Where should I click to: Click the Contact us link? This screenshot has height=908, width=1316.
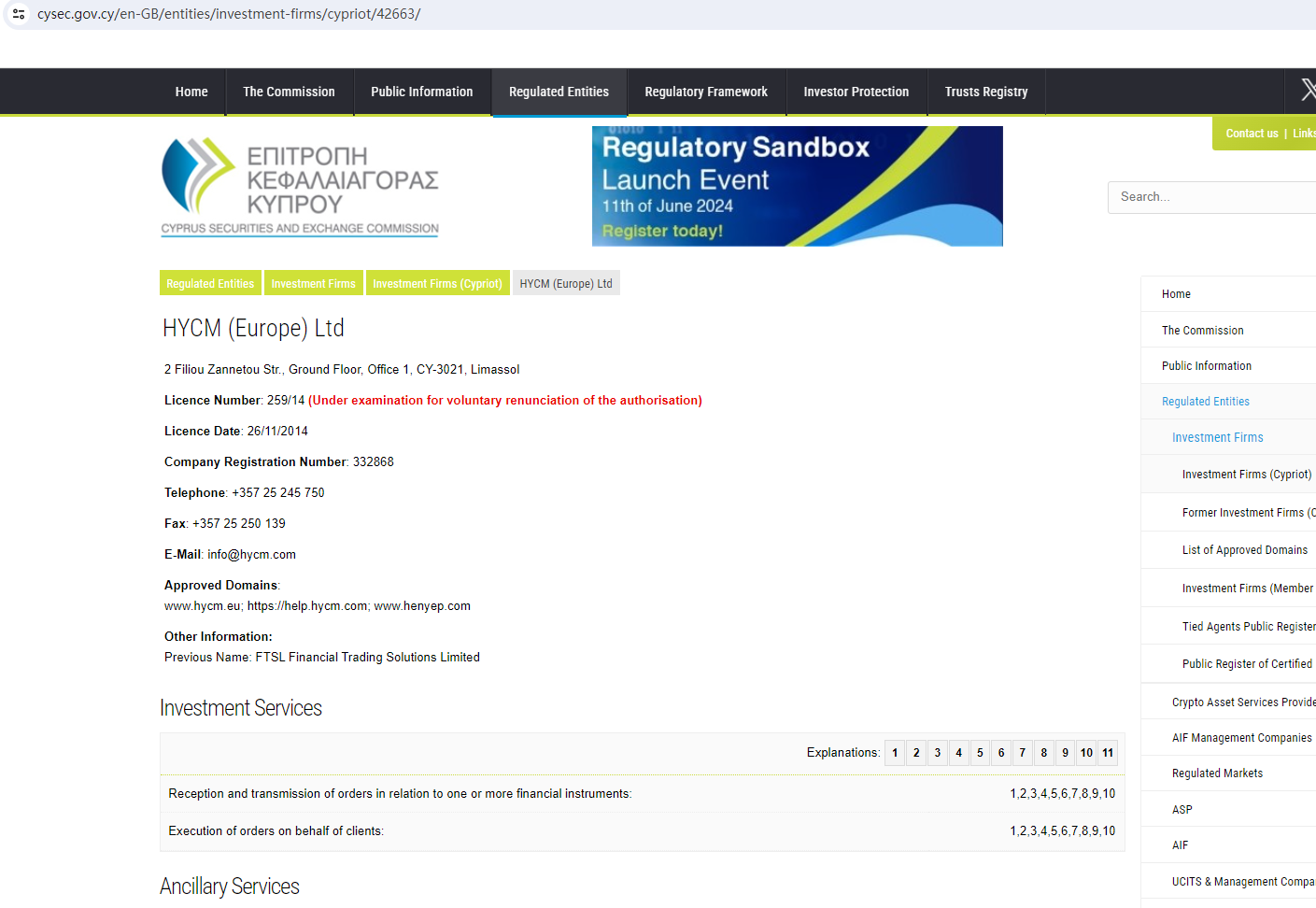coord(1252,134)
